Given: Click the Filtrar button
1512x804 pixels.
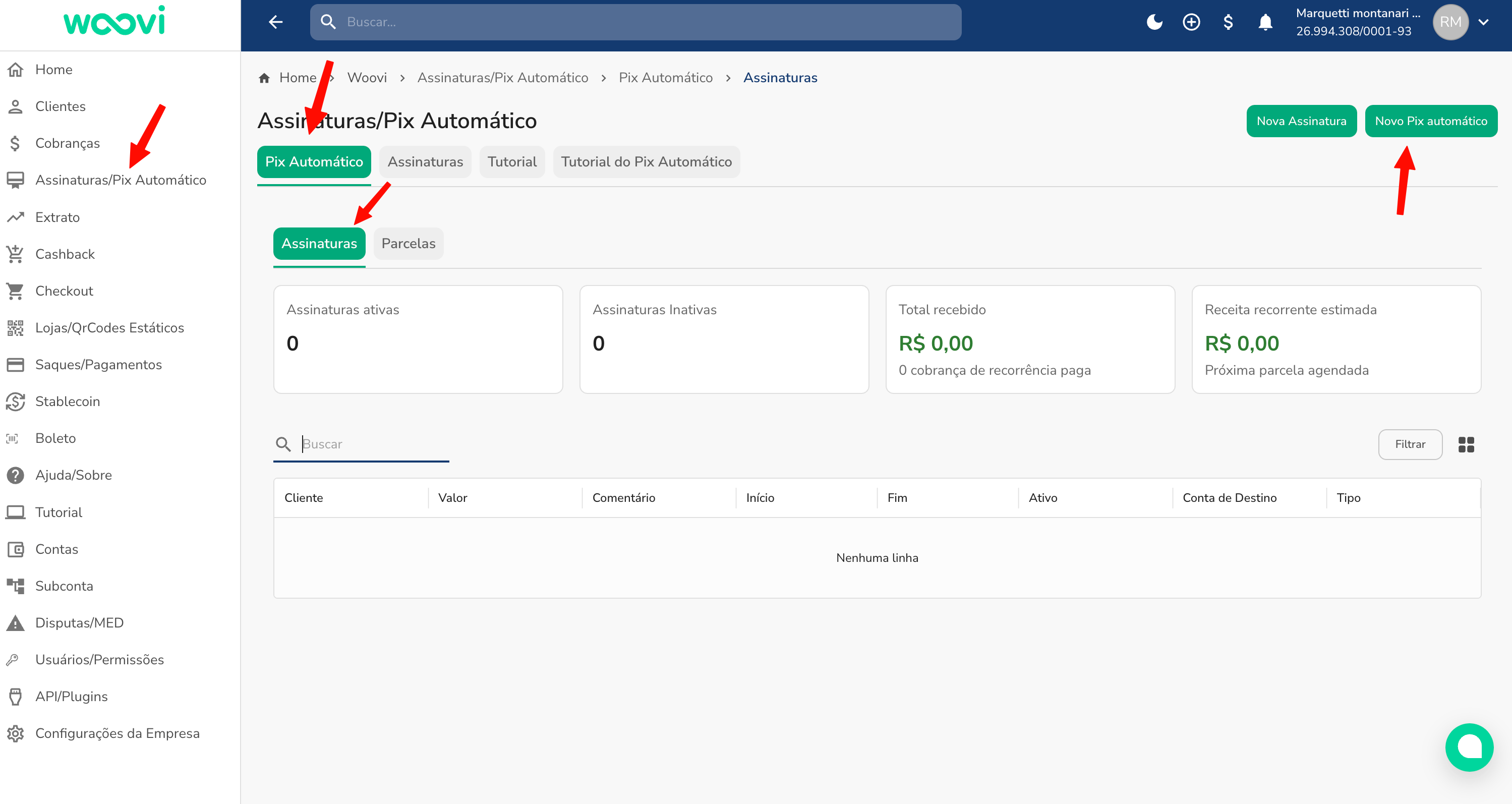Looking at the screenshot, I should [x=1410, y=444].
